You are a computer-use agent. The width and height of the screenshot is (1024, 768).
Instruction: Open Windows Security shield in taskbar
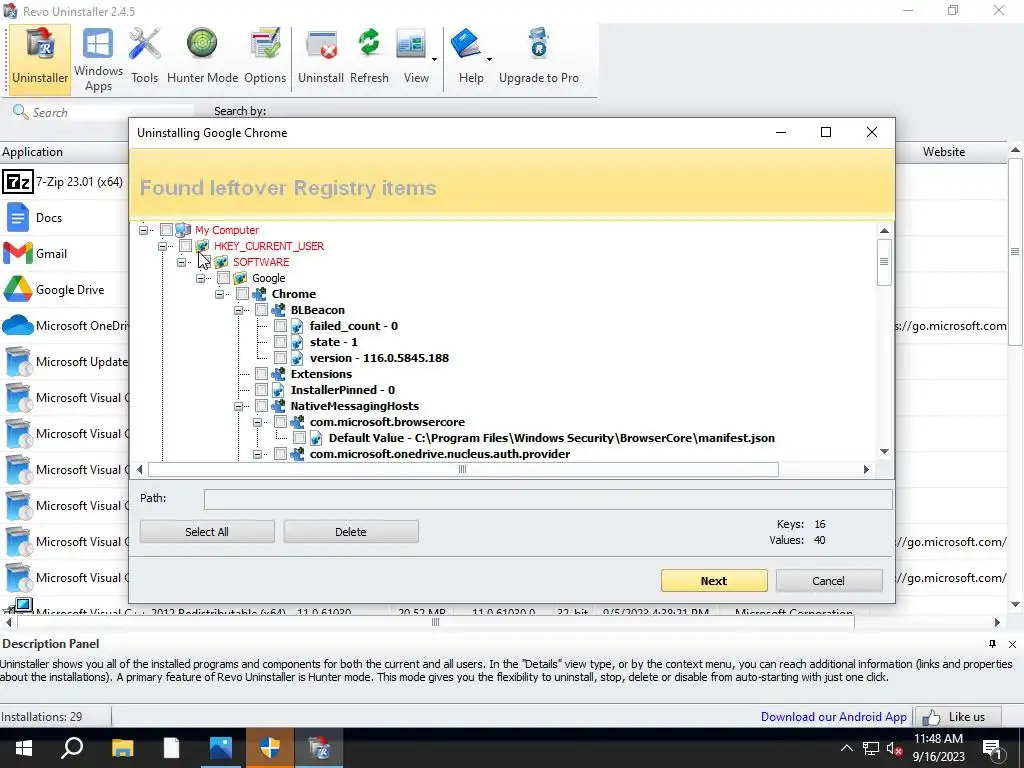coord(270,748)
